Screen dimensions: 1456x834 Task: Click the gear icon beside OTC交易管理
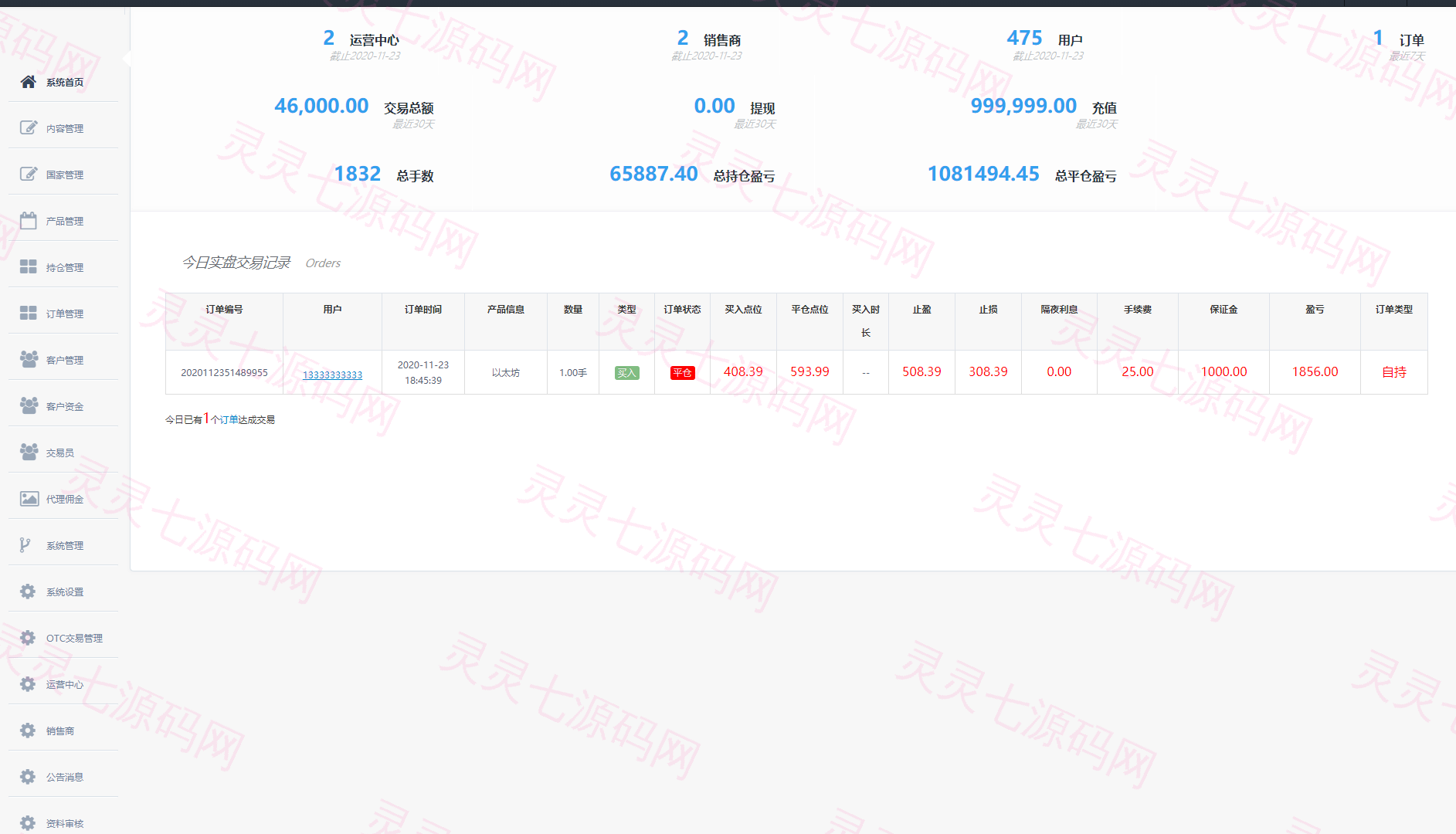(28, 638)
